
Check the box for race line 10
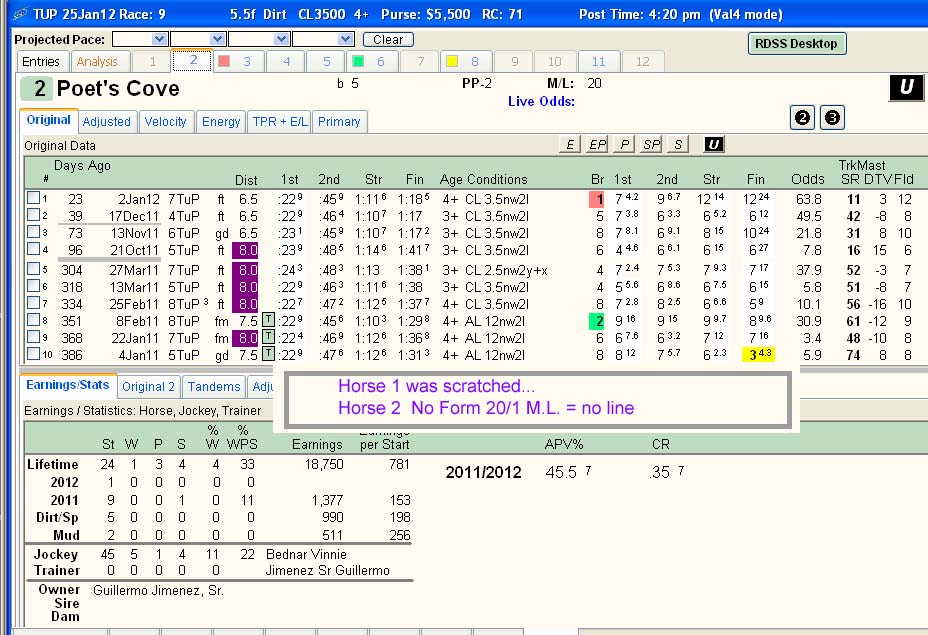click(x=33, y=354)
